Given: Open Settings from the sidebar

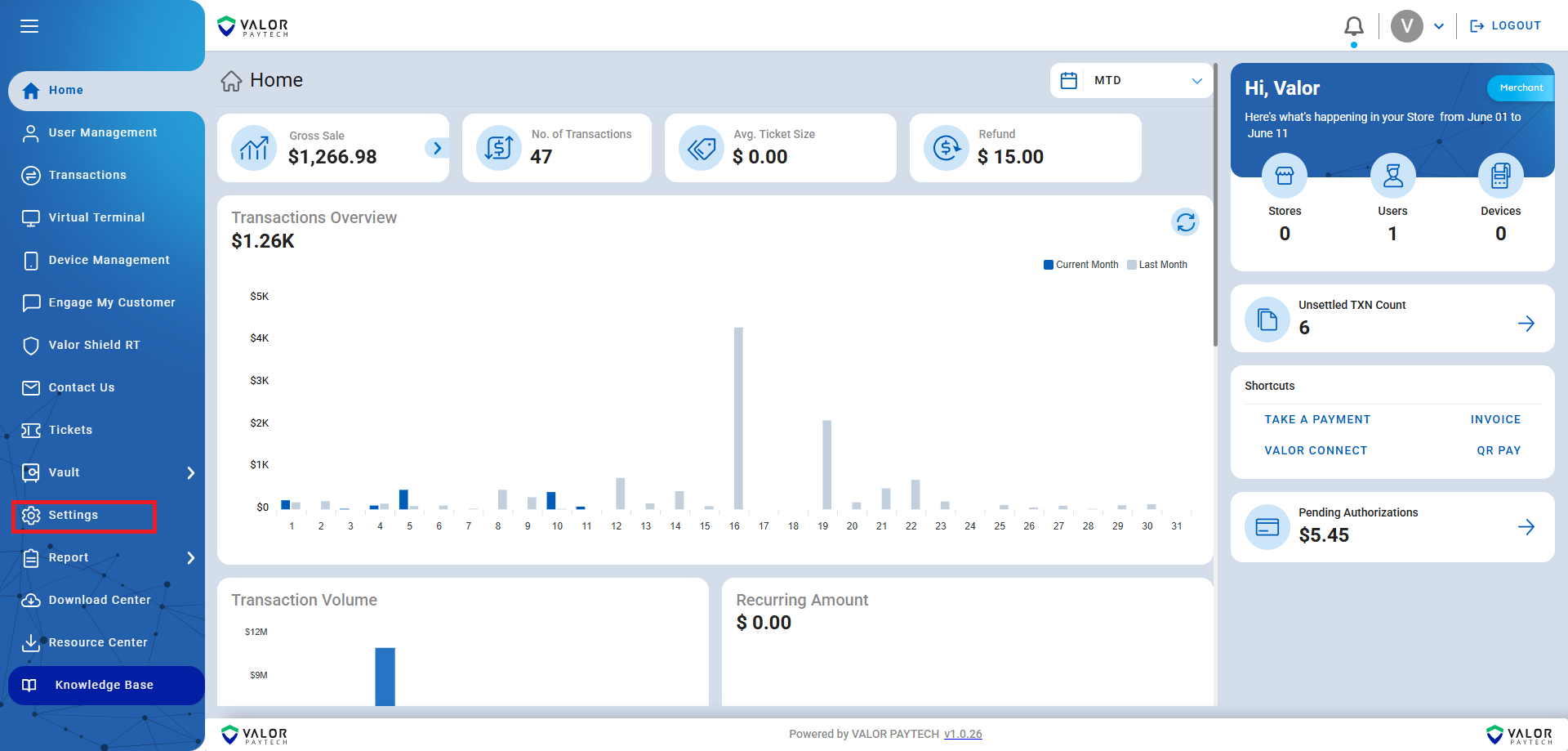Looking at the screenshot, I should tap(84, 516).
